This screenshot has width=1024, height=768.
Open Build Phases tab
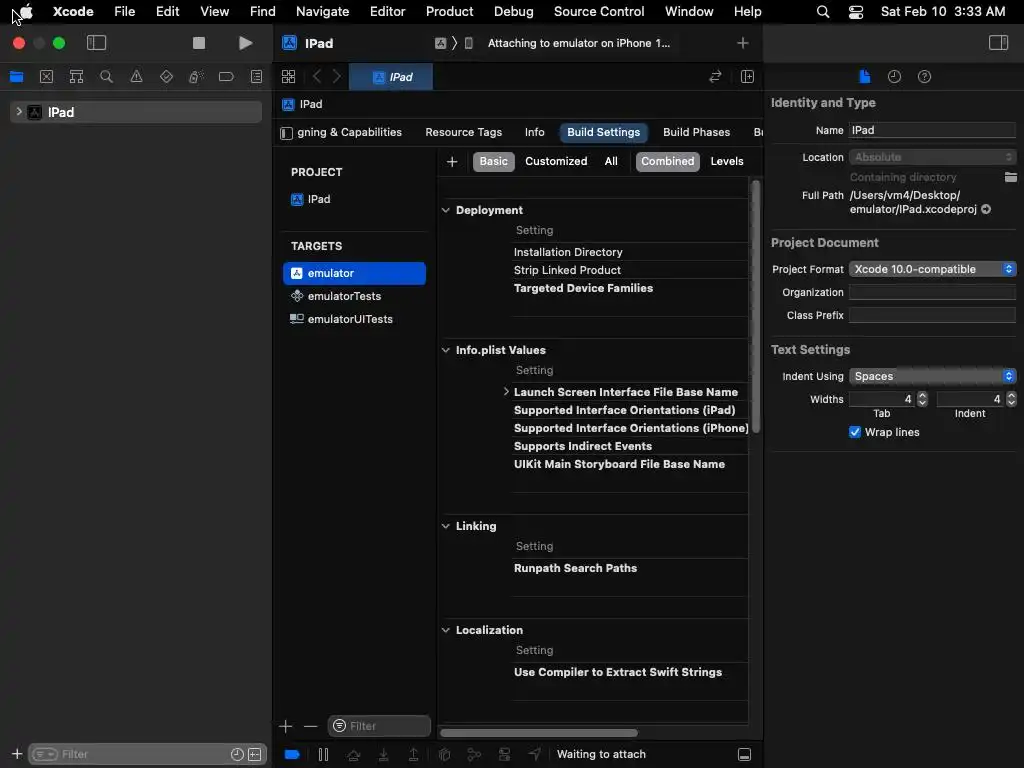pos(696,132)
